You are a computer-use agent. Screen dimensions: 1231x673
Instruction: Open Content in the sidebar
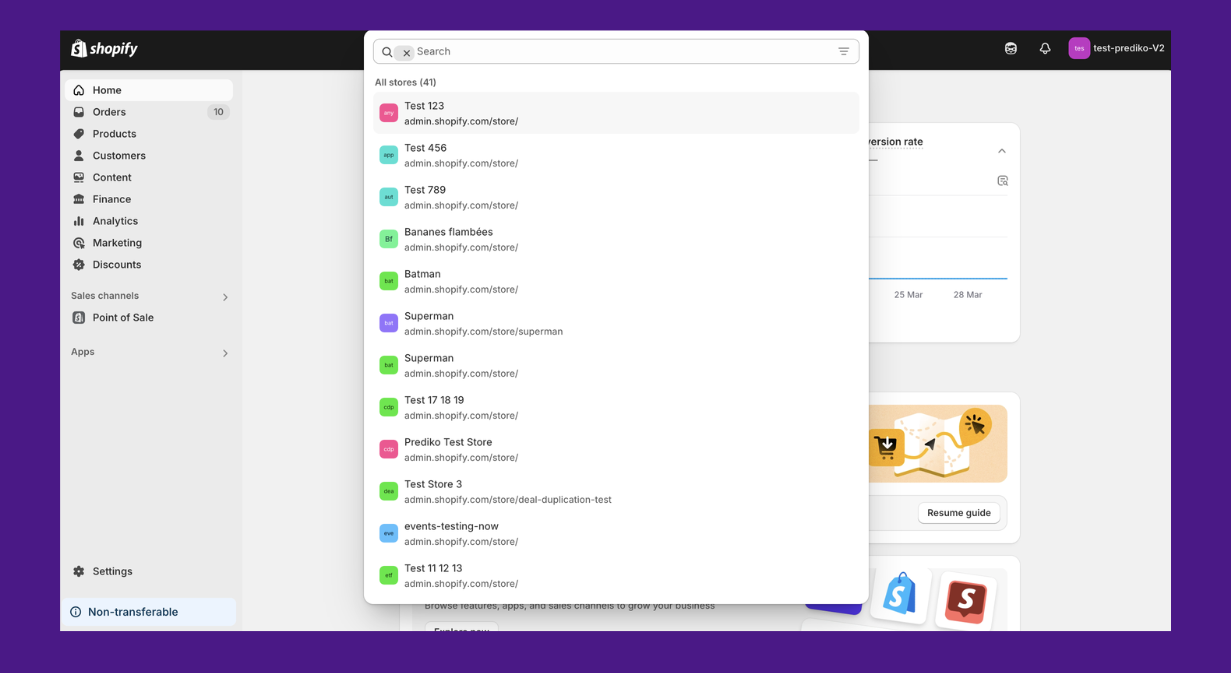[149, 177]
